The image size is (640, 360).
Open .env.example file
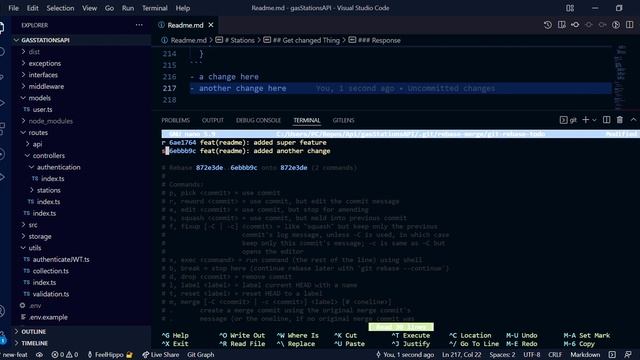tap(48, 317)
